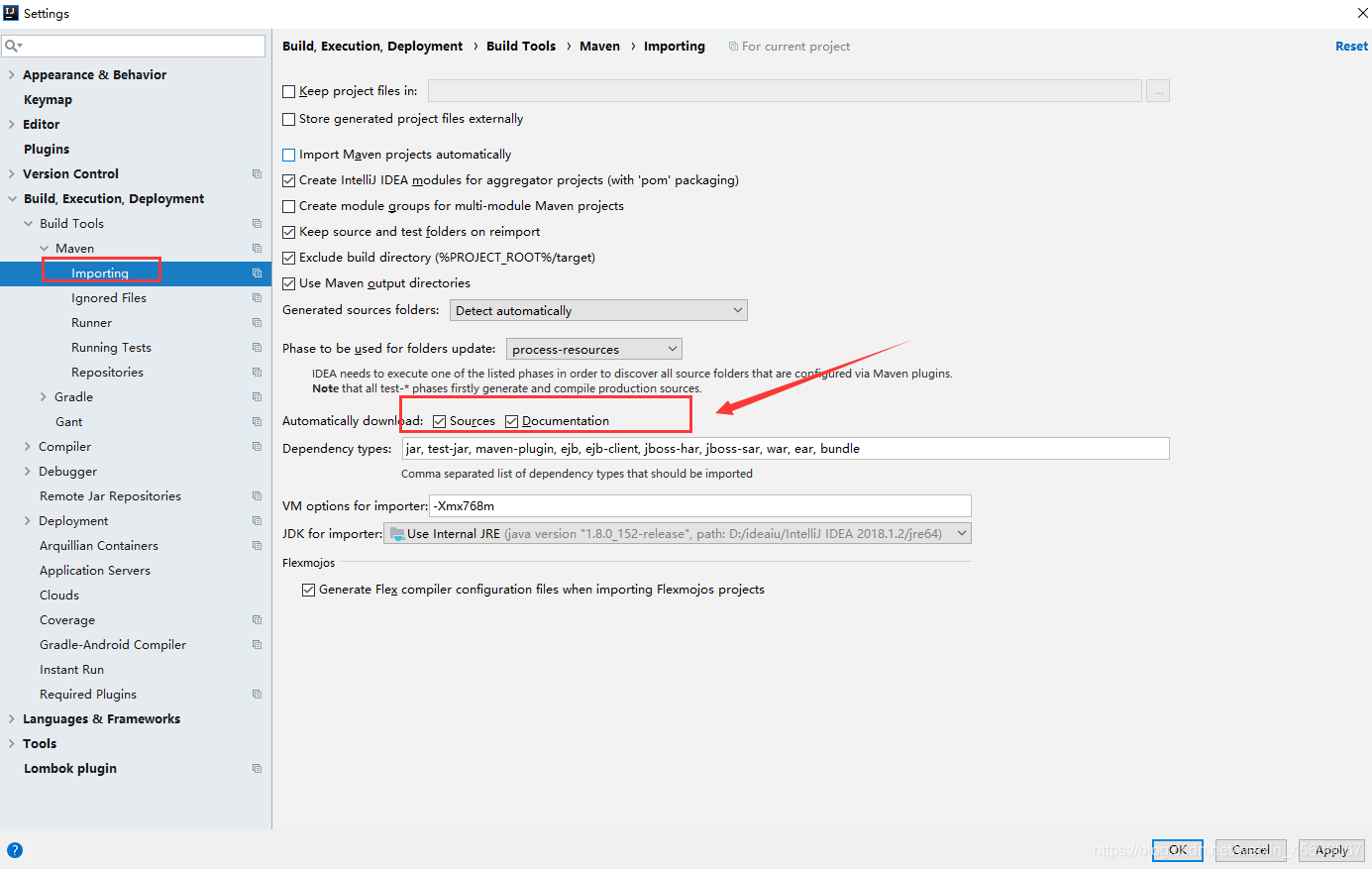Click project-level icon beside Ignored Files
Image resolution: width=1372 pixels, height=869 pixels.
click(257, 297)
